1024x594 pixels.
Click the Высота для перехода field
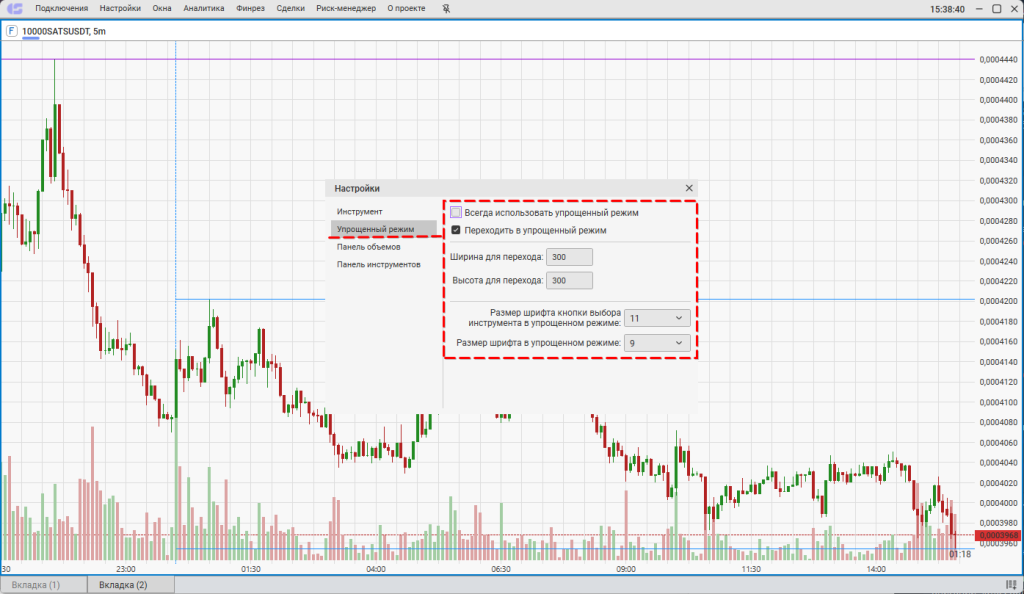[569, 280]
